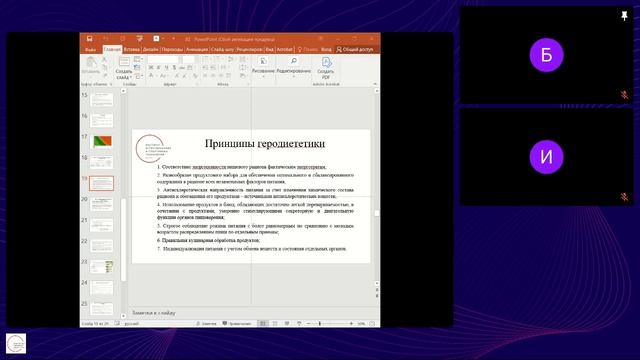Image resolution: width=640 pixels, height=360 pixels.
Task: Click the Общий доступ share button
Action: (354, 49)
